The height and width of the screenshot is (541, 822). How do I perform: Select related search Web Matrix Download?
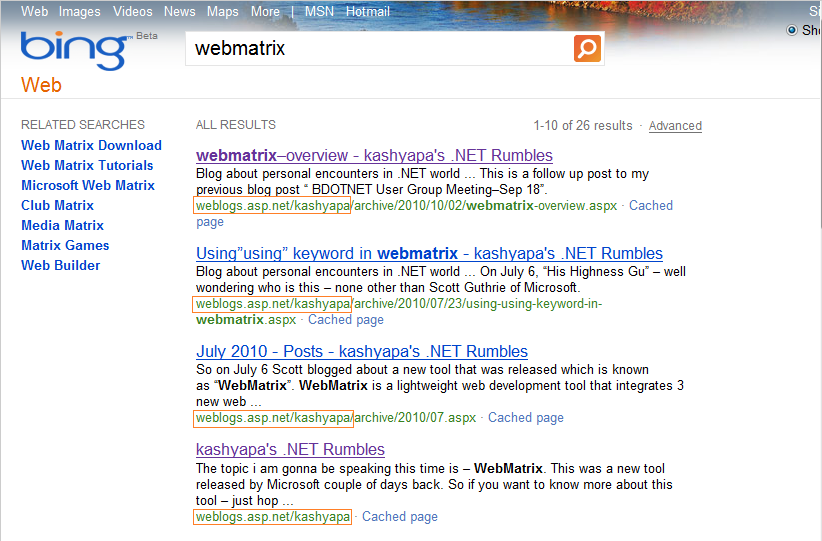91,145
